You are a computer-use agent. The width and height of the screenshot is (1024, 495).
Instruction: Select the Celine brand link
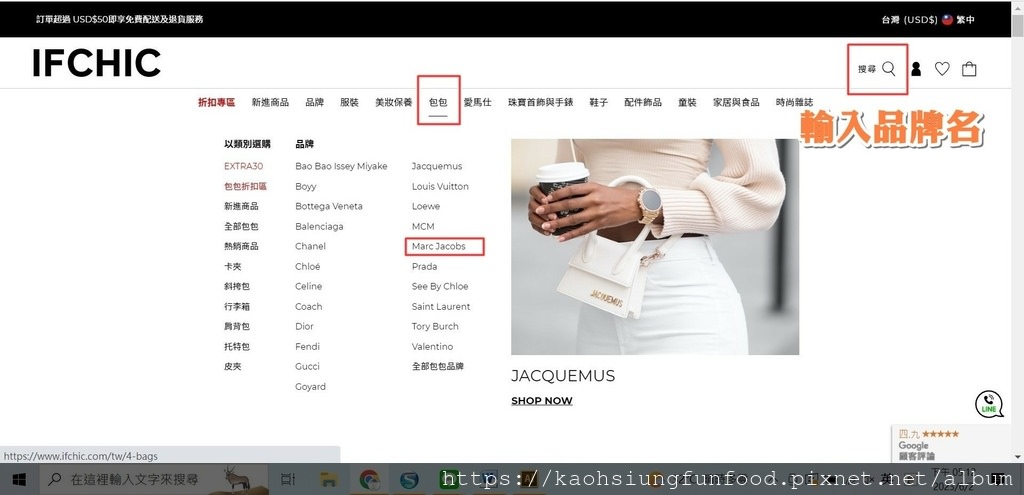[308, 286]
